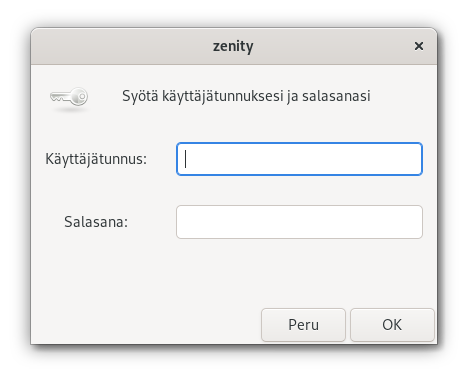The image size is (472, 382).
Task: Dismiss the login prompt via Peru
Action: click(303, 325)
